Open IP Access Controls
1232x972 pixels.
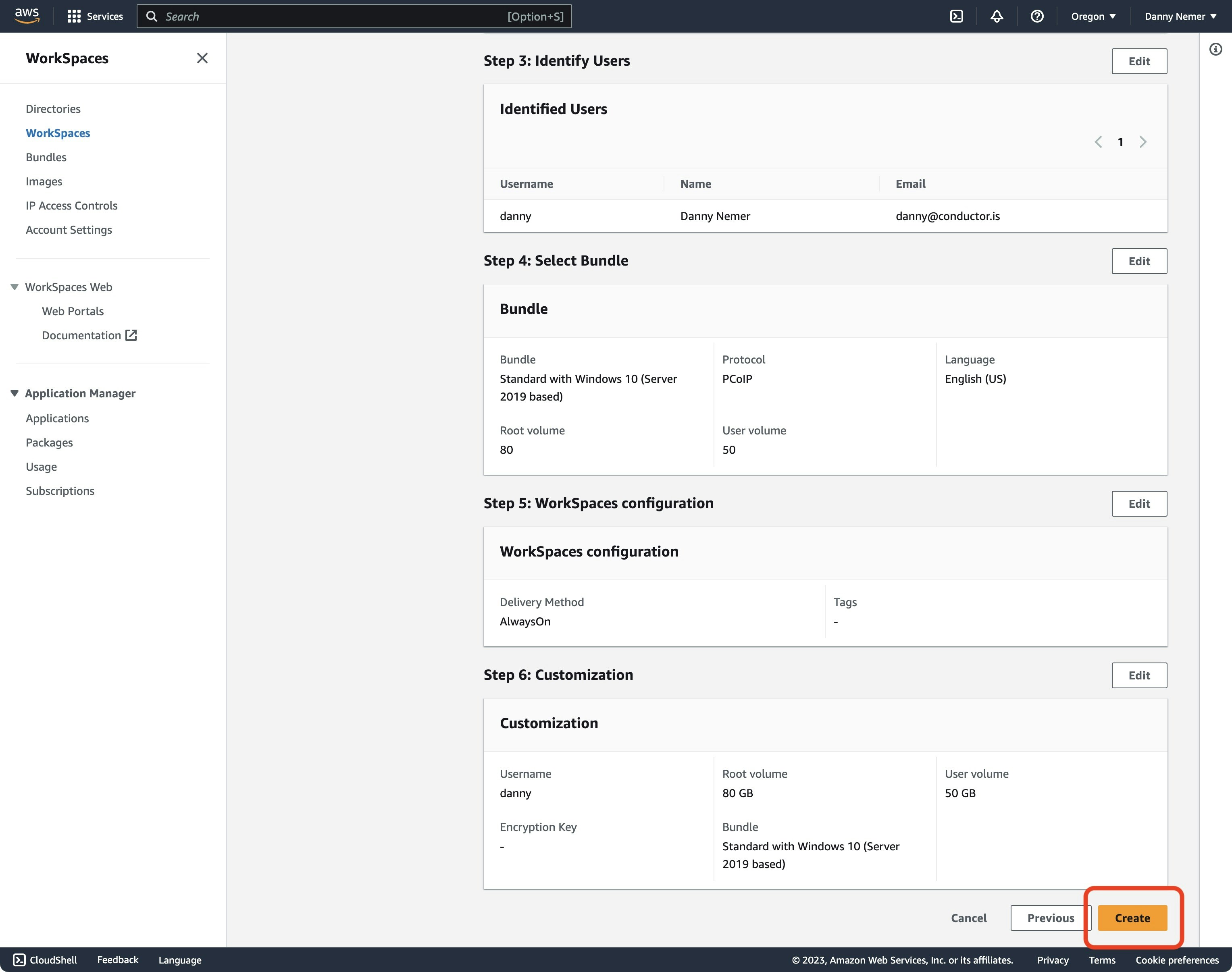(72, 206)
